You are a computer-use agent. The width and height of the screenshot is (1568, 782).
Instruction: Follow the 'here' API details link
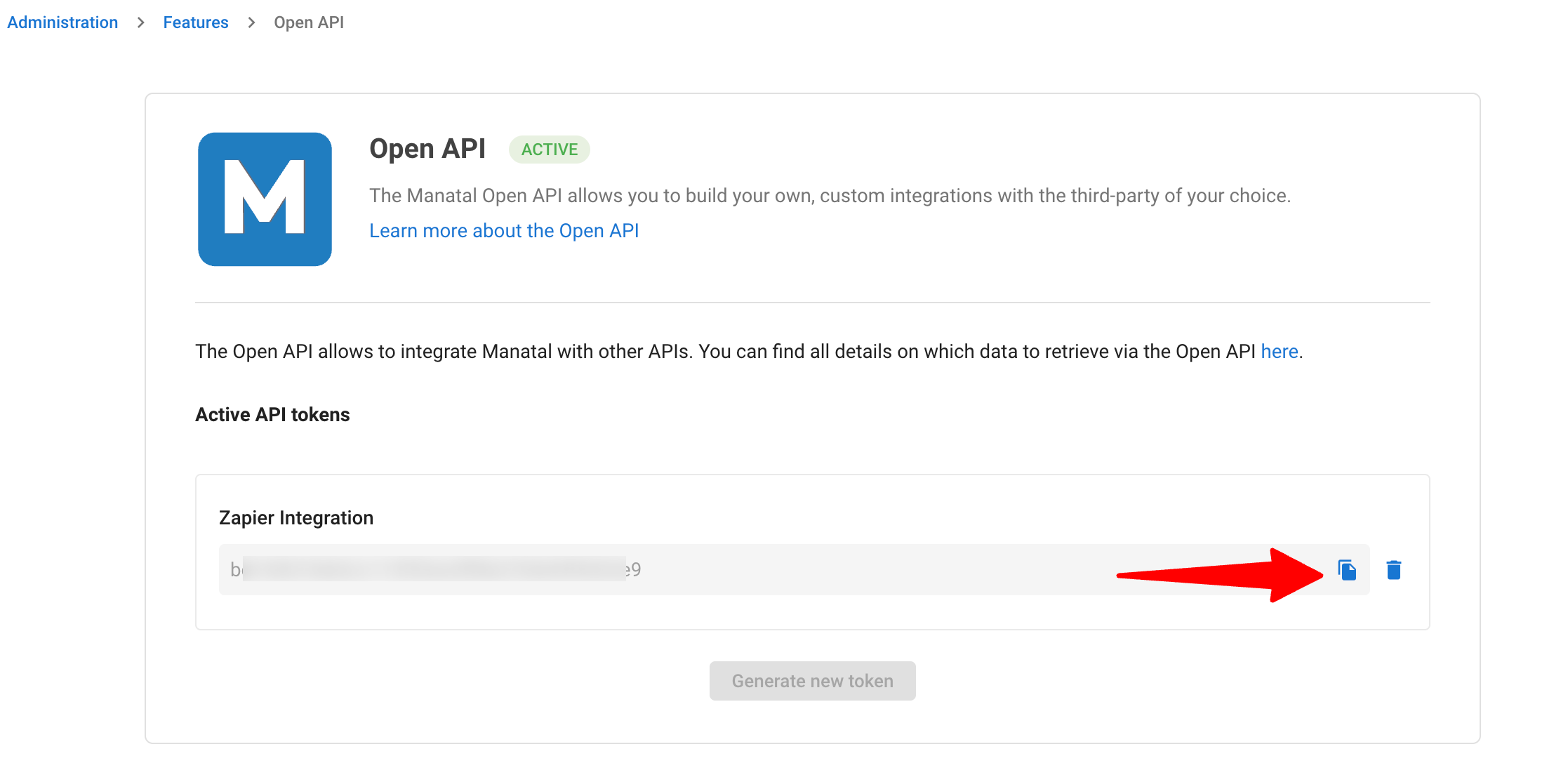[x=1280, y=351]
